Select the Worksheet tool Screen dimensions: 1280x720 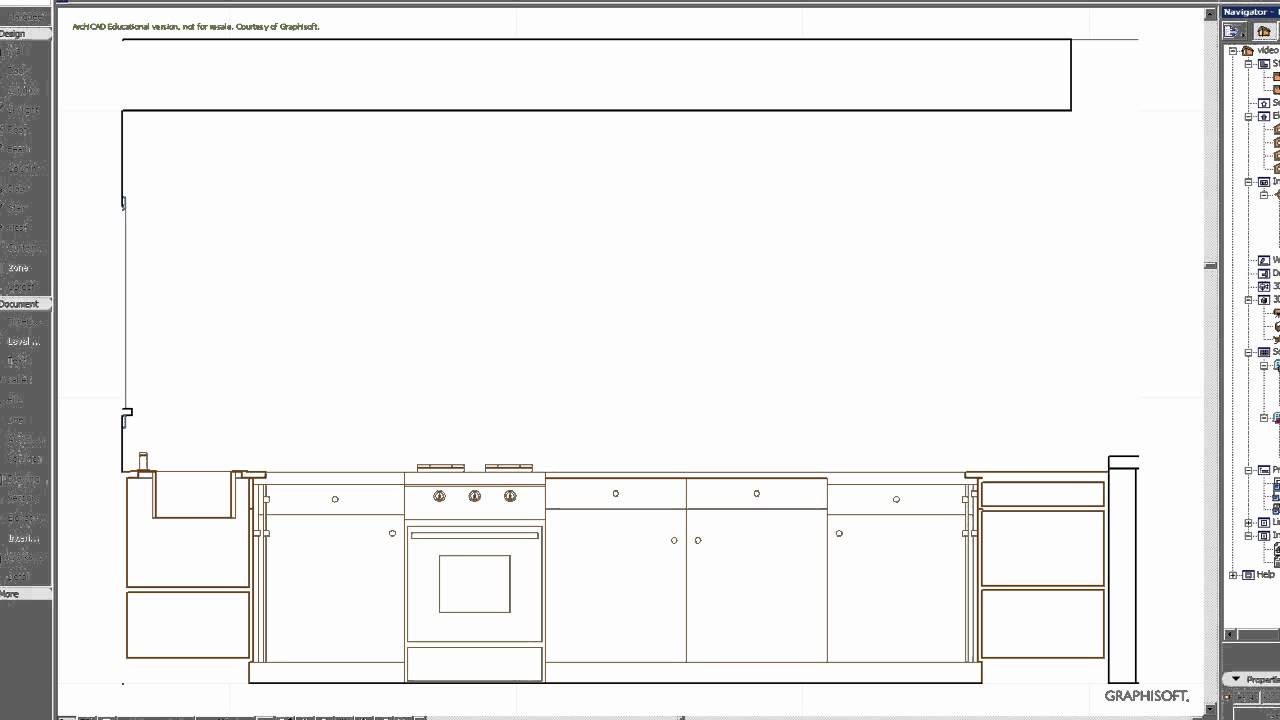click(x=25, y=557)
